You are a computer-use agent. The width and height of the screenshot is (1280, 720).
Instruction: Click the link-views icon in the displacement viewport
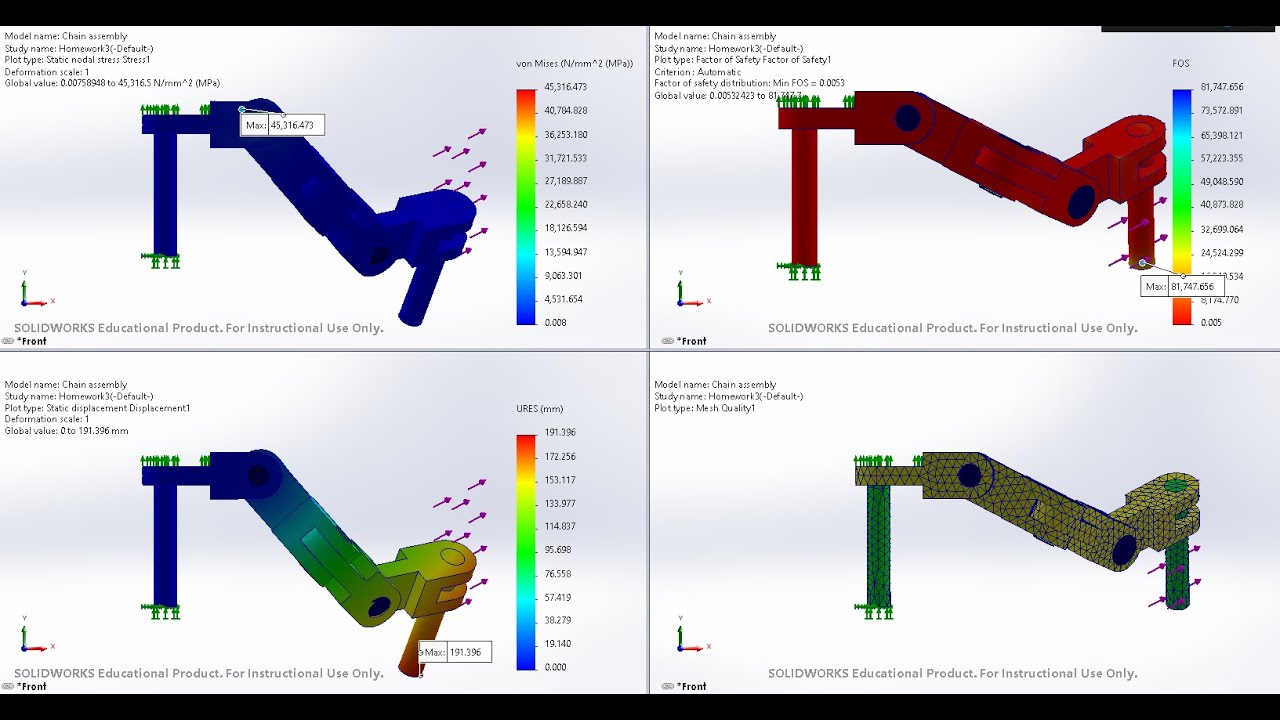coord(8,686)
